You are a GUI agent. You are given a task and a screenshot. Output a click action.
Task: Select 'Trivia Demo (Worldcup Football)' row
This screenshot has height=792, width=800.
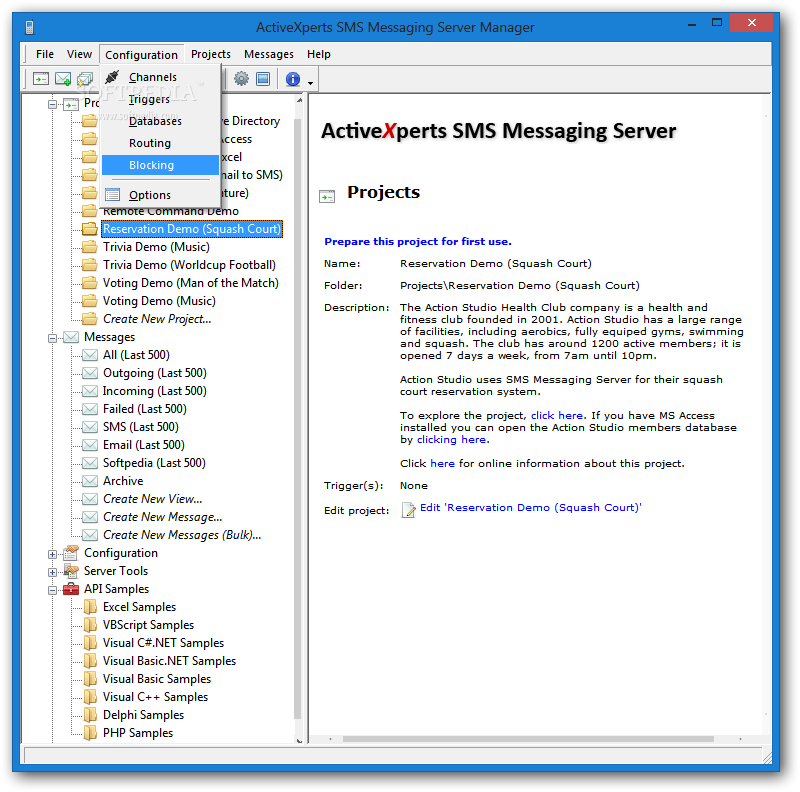(189, 265)
